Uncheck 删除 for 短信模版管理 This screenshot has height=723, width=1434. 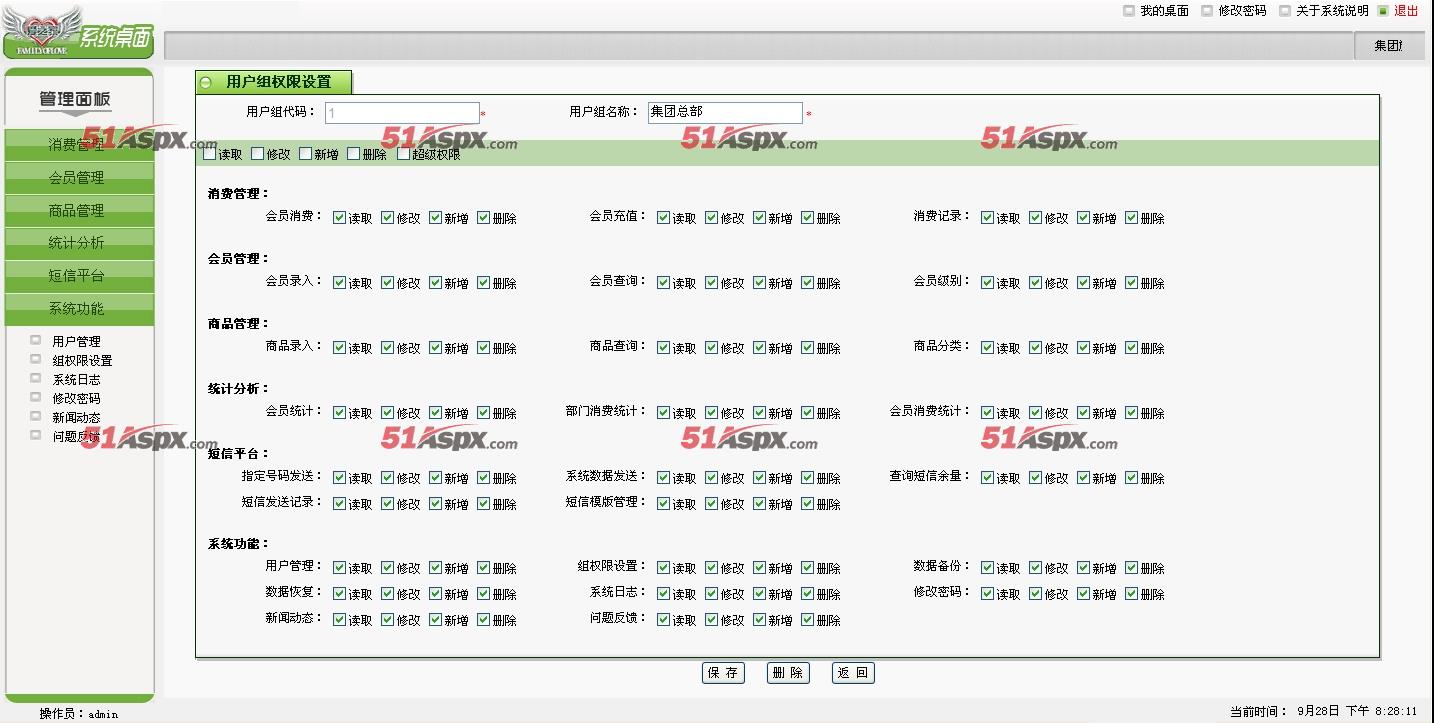(x=808, y=503)
